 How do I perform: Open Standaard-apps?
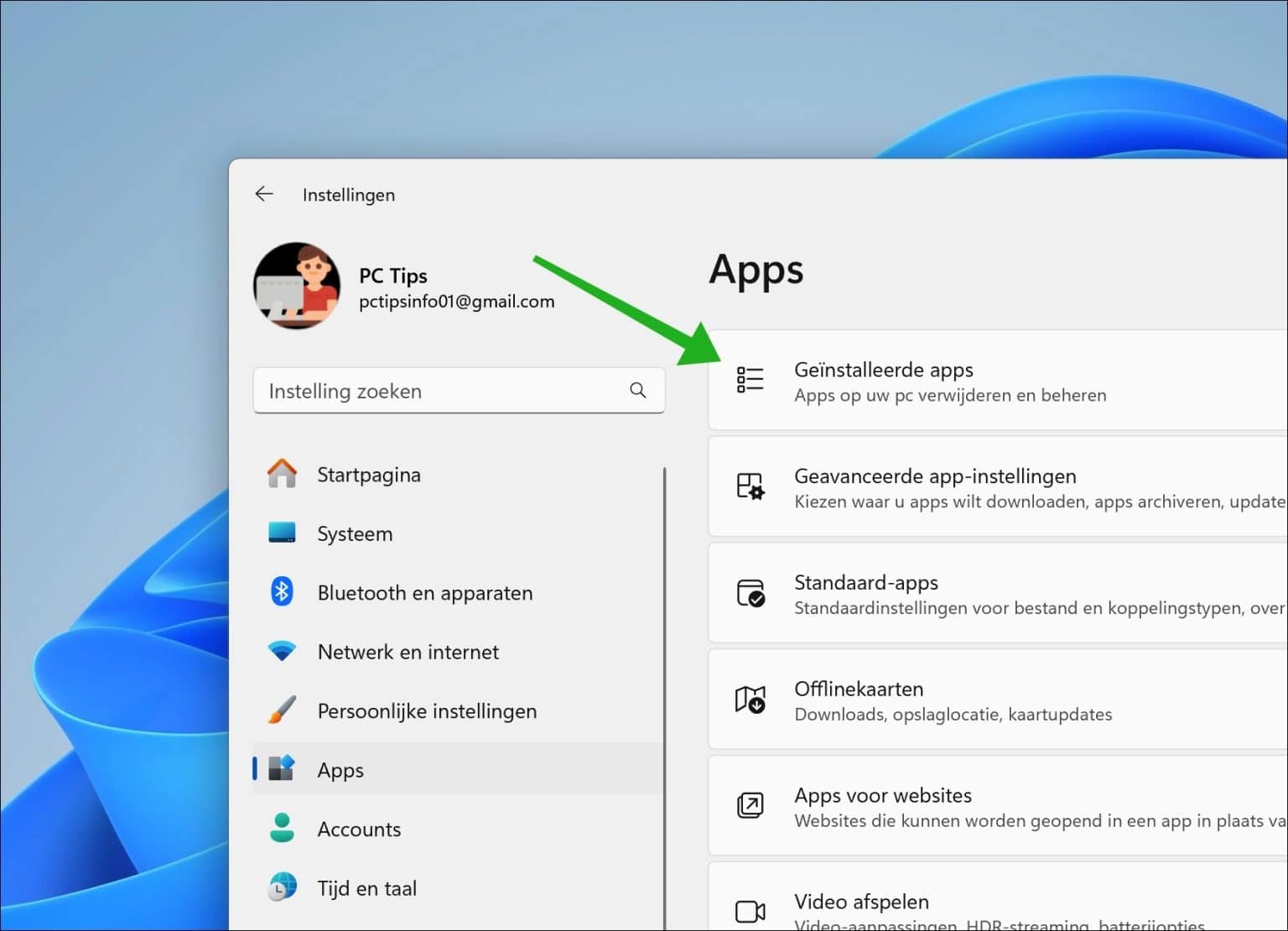point(998,594)
